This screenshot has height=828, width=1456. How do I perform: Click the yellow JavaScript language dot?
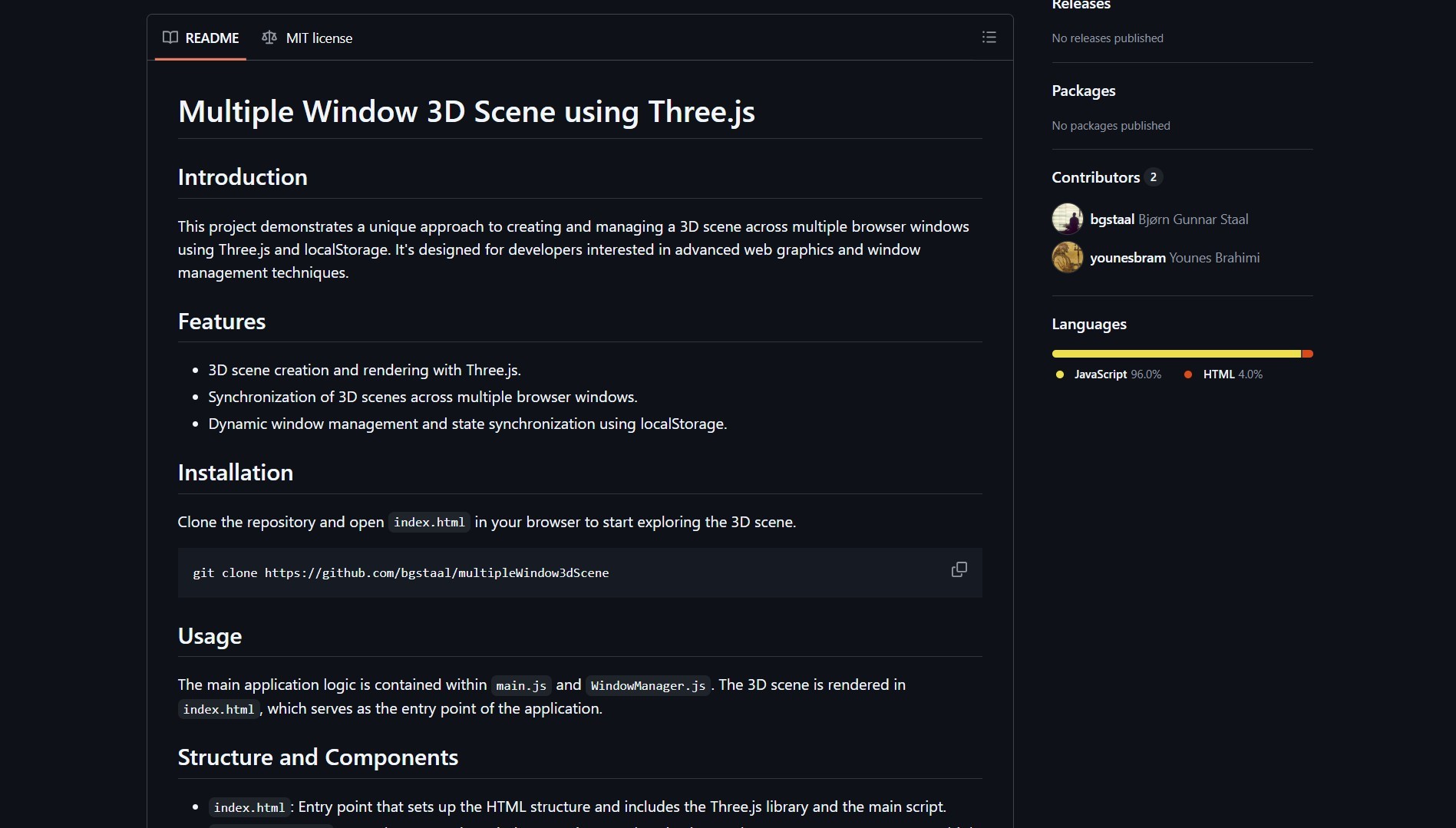(1060, 374)
